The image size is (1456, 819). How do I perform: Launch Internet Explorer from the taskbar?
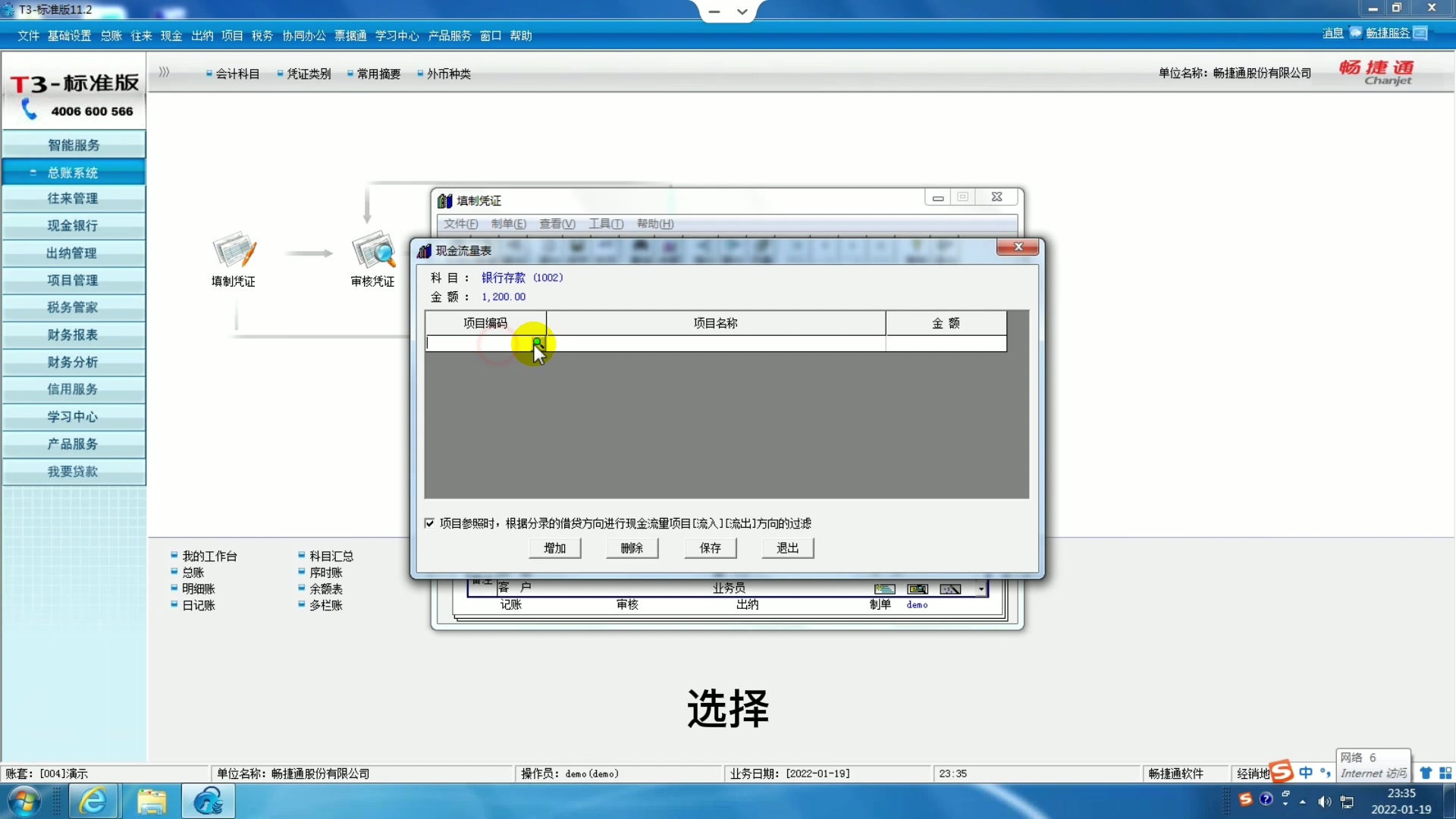point(93,801)
